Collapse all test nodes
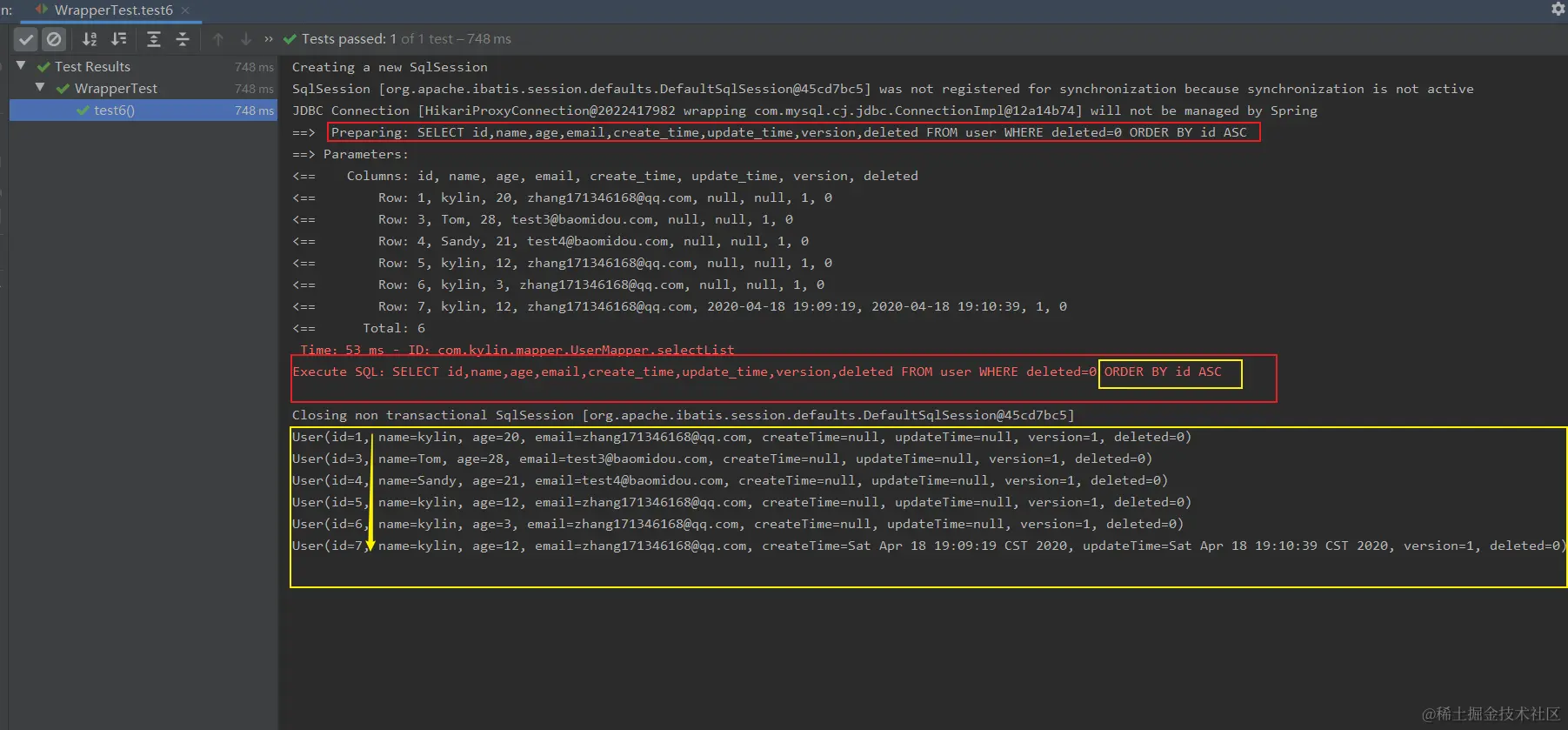 click(x=183, y=39)
